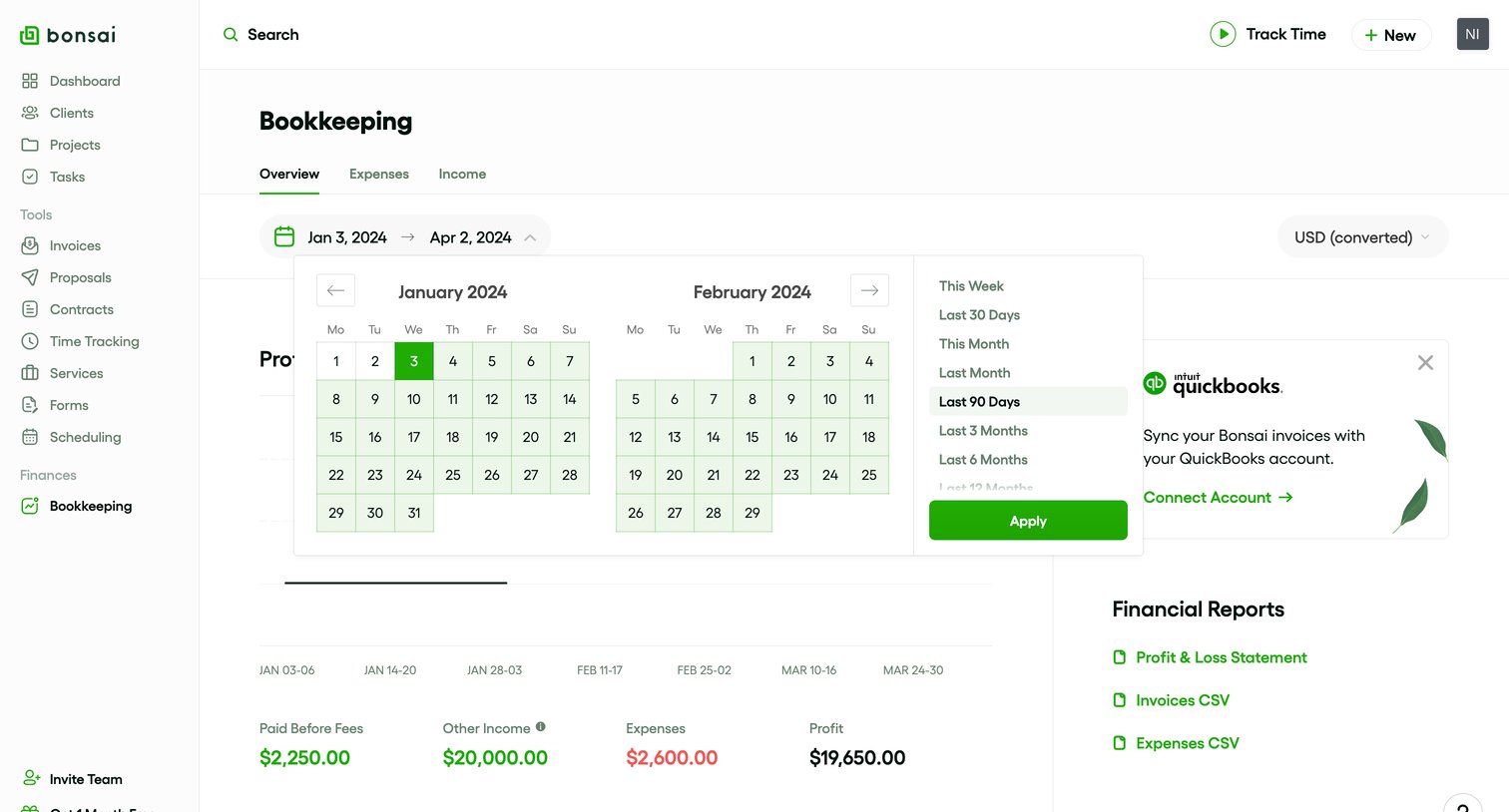Viewport: 1509px width, 812px height.
Task: Choose the Last 90 Days preset
Action: [x=1028, y=401]
